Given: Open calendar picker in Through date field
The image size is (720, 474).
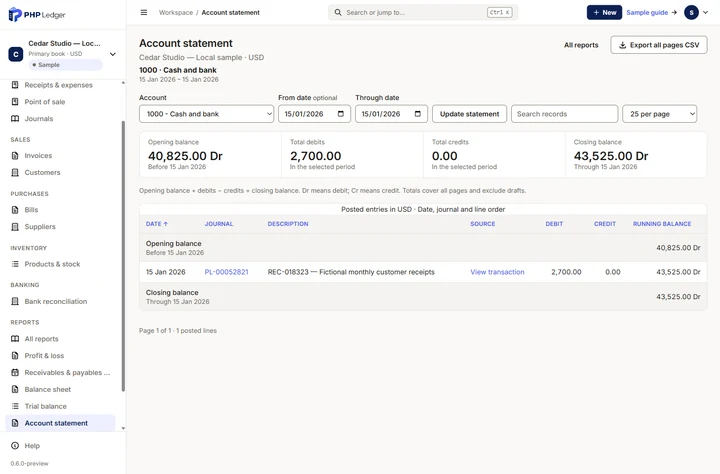Looking at the screenshot, I should coord(417,114).
